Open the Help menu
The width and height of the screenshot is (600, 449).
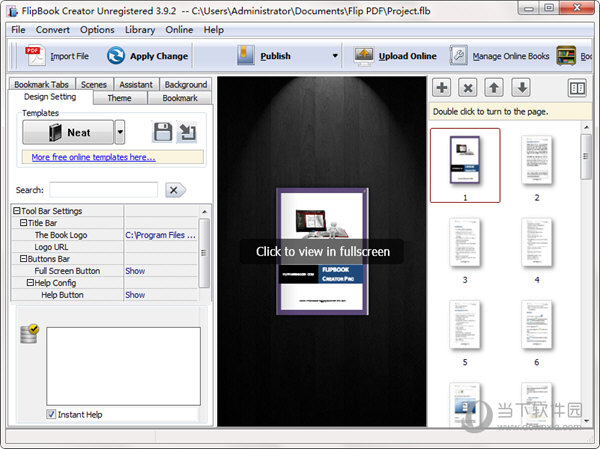214,30
